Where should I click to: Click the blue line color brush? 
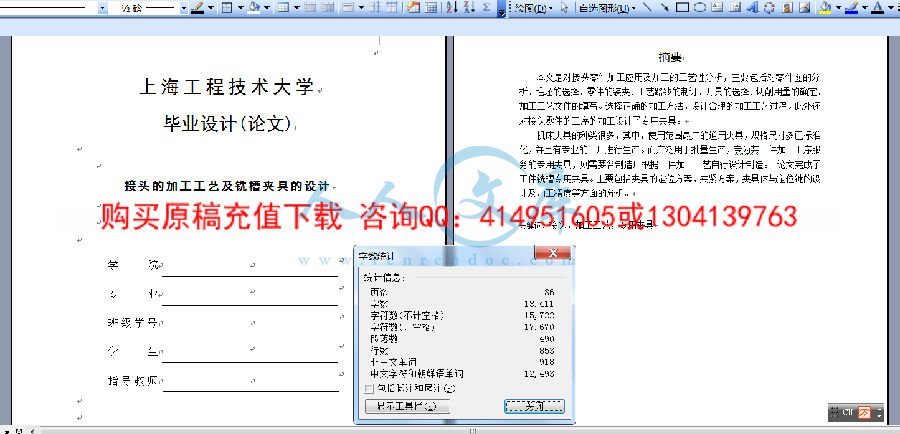[x=851, y=7]
